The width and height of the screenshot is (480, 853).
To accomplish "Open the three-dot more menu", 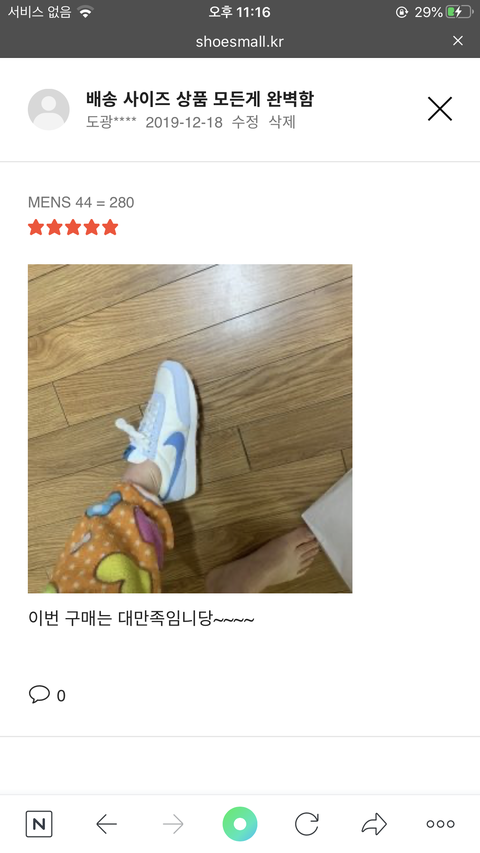I will (x=440, y=824).
